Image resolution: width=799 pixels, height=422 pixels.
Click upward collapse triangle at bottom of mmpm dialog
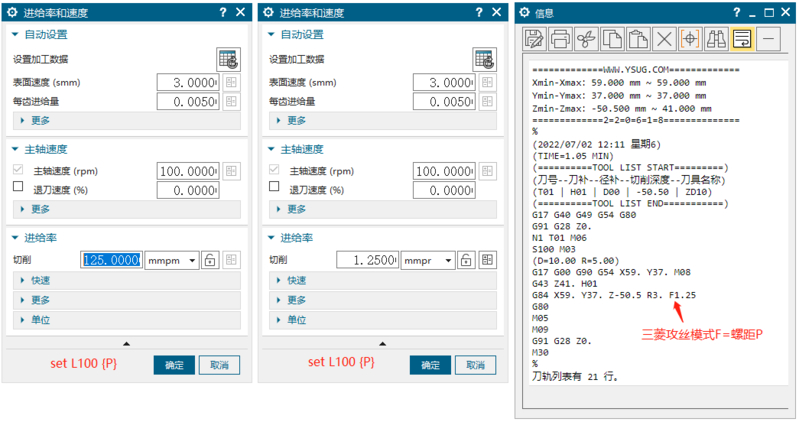[126, 344]
